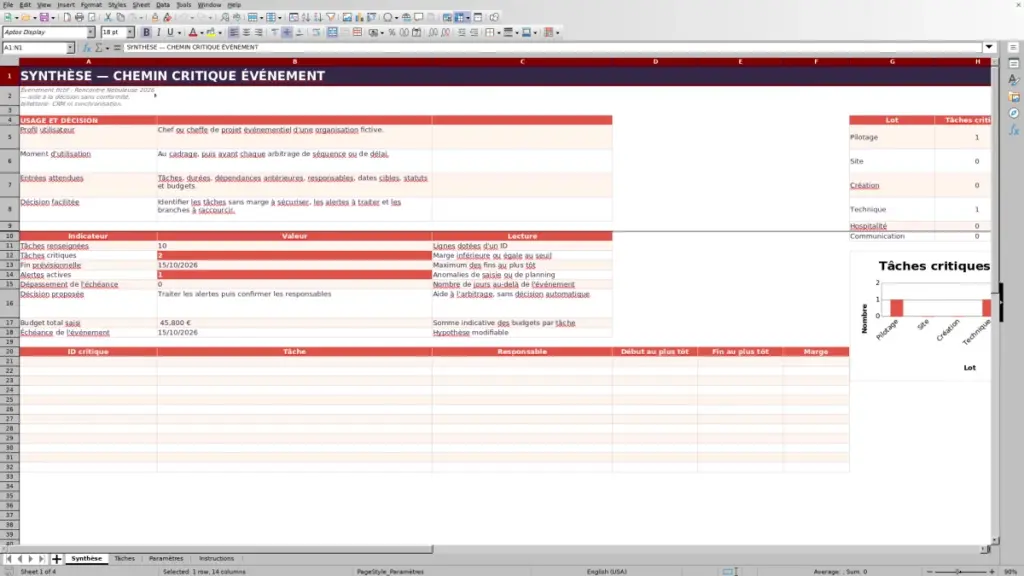Viewport: 1024px width, 576px height.
Task: Click the Instructions sheet tab
Action: (x=216, y=559)
